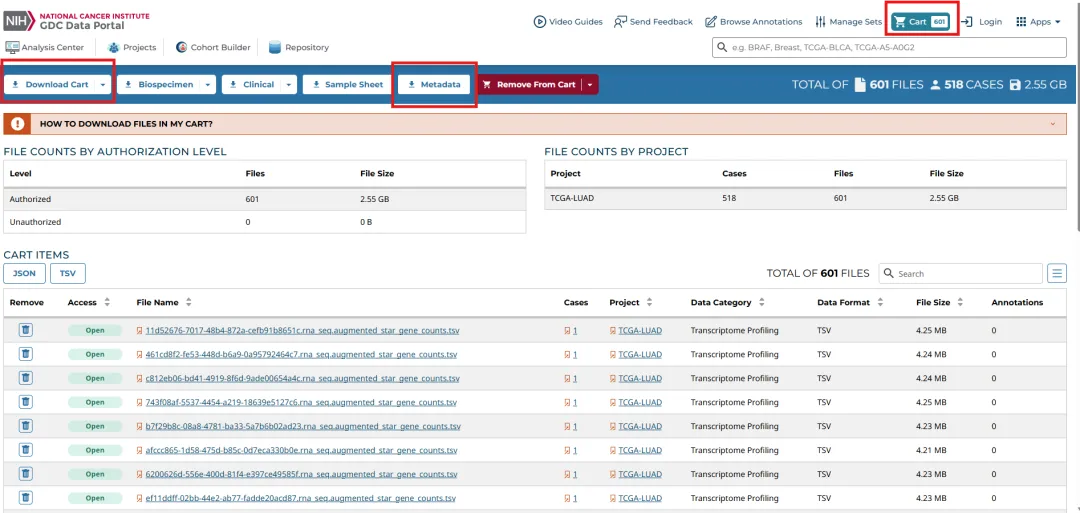1080x513 pixels.
Task: Remove file 461cd8f2 with trash icon
Action: (25, 354)
